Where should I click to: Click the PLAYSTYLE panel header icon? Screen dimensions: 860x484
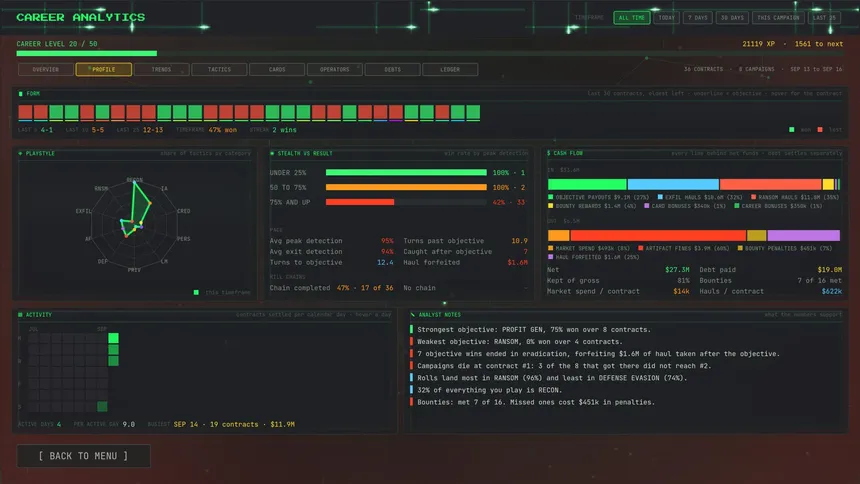click(21, 154)
